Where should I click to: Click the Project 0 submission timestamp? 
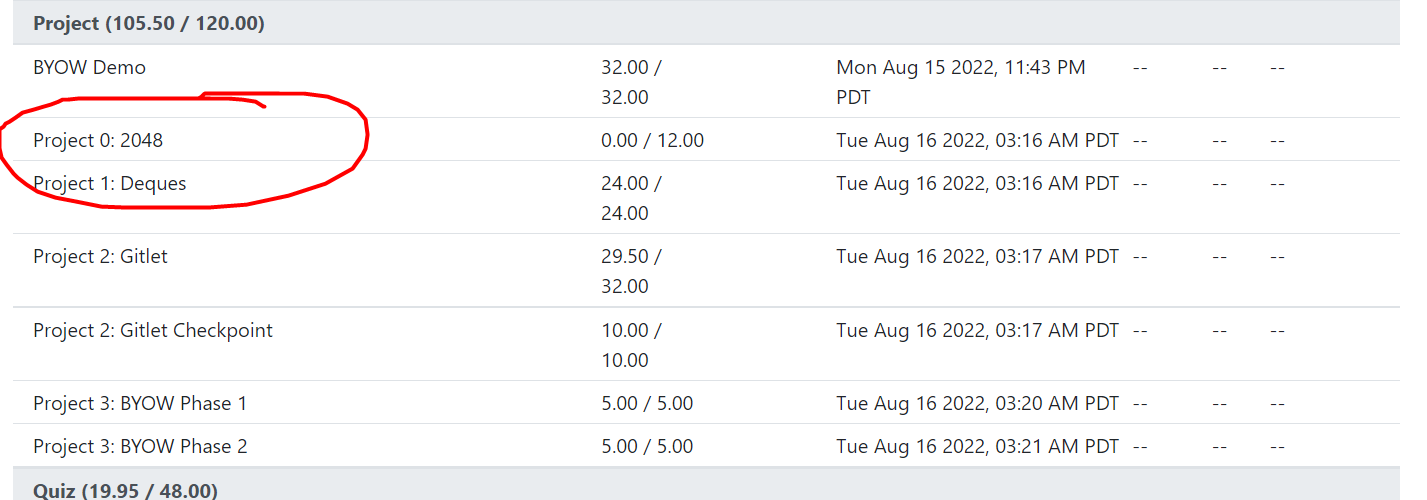978,141
